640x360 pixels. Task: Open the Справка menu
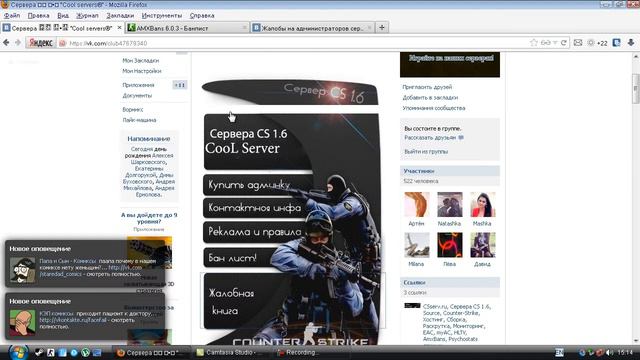(x=202, y=16)
